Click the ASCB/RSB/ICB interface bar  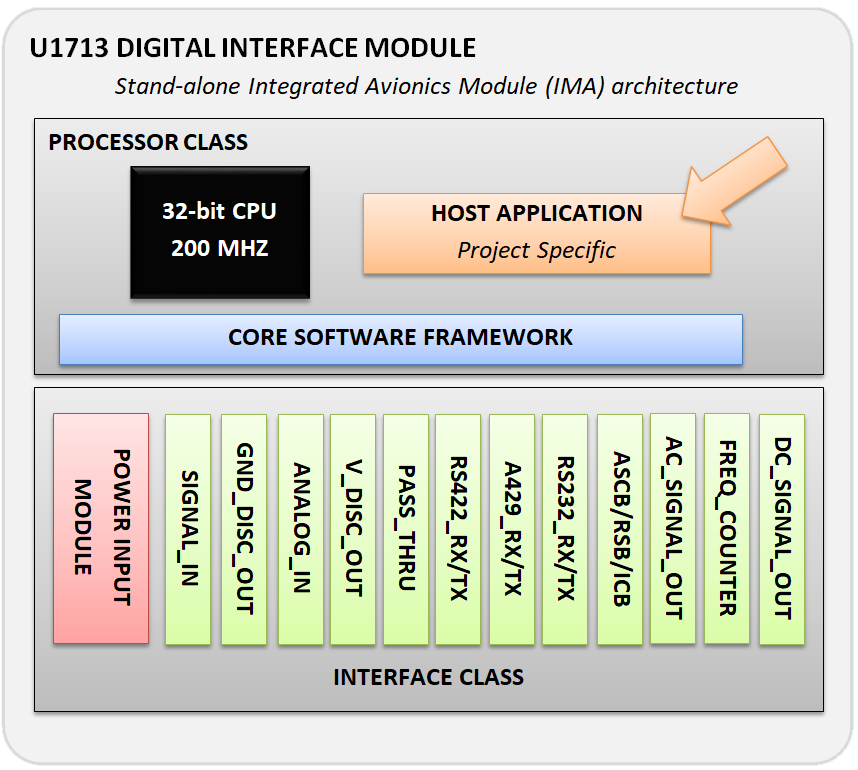pos(620,529)
